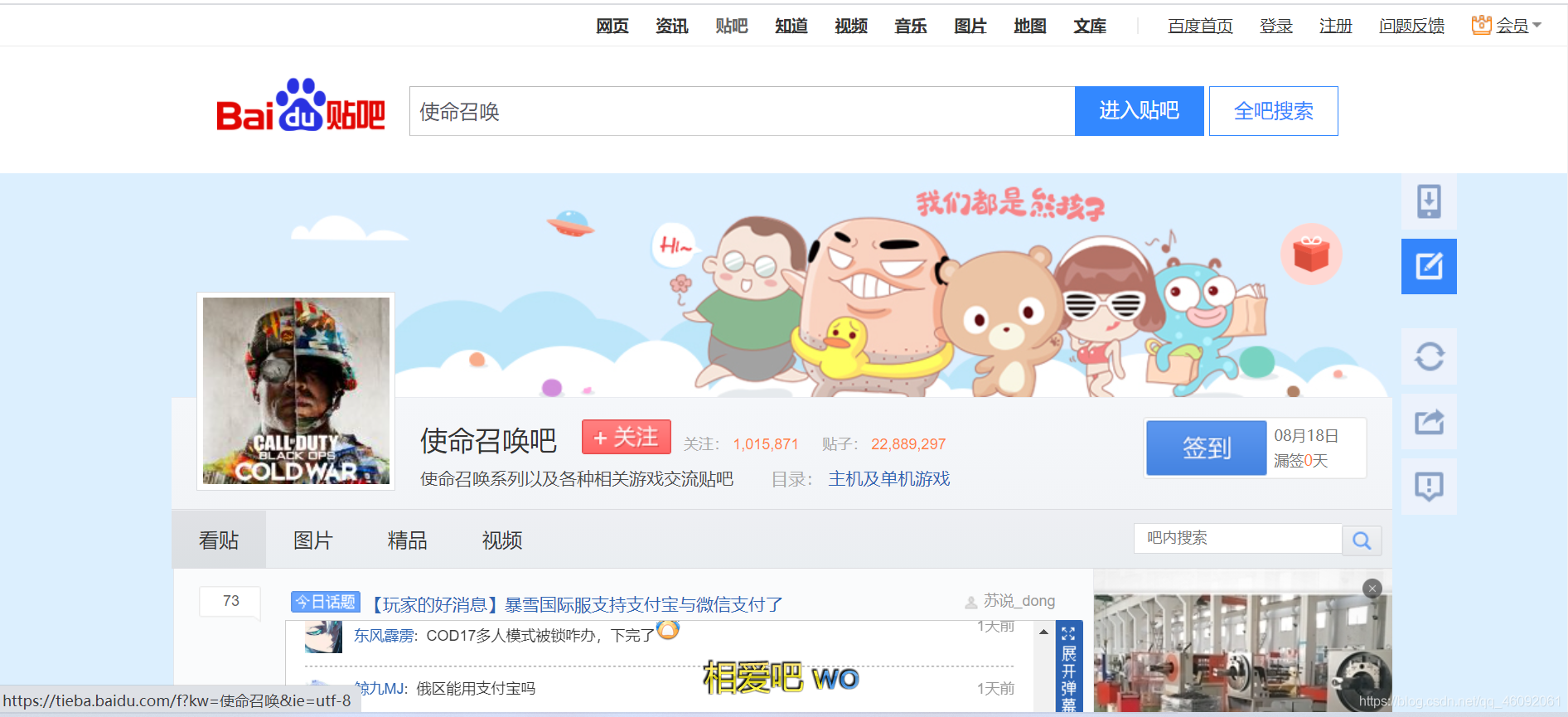Screen dimensions: 1568x717
Task: Click the red 关注 follow button
Action: [x=627, y=437]
